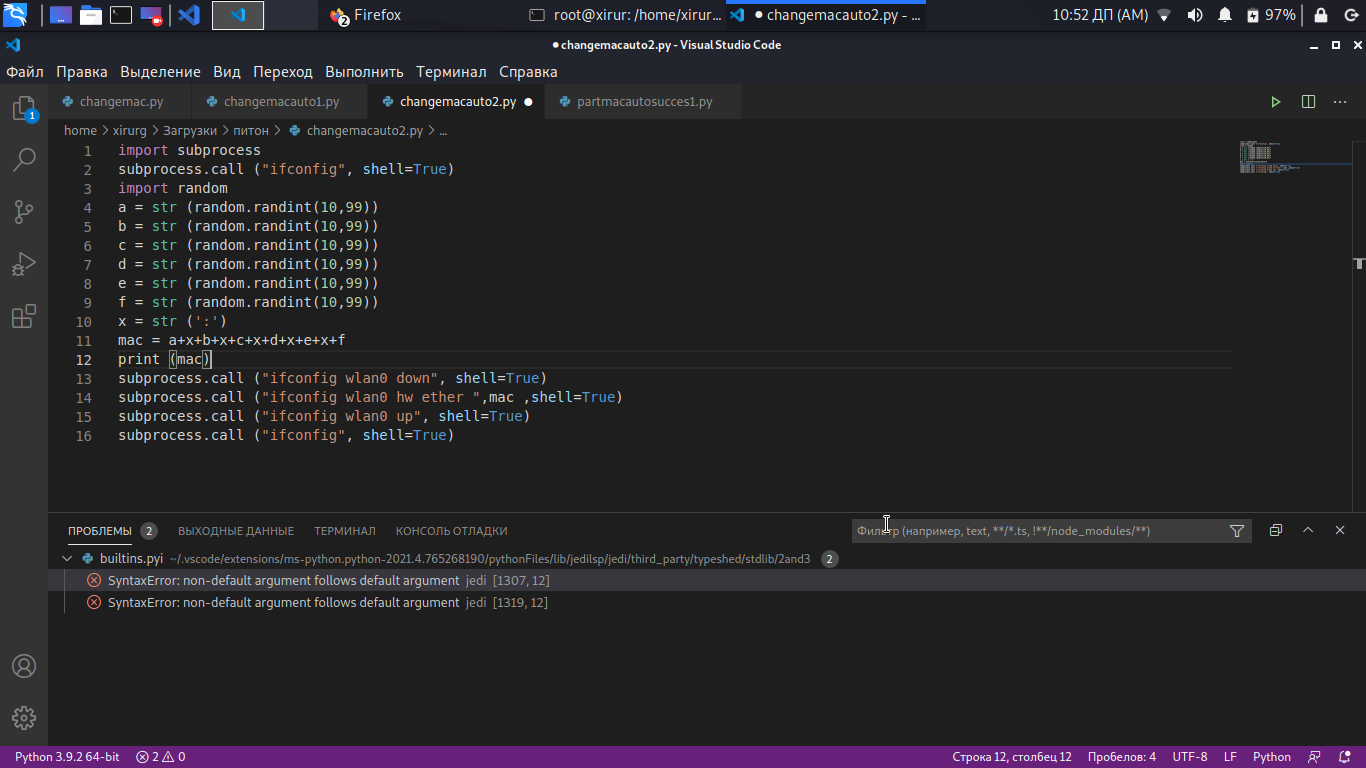Click the filter funnel icon in Problems panel
The image size is (1366, 768).
click(1237, 531)
